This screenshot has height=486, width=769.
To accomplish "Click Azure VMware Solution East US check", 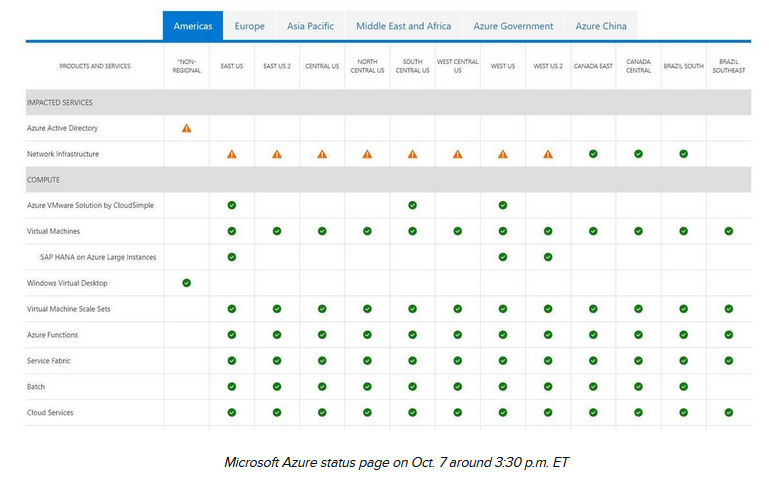I will click(x=232, y=205).
